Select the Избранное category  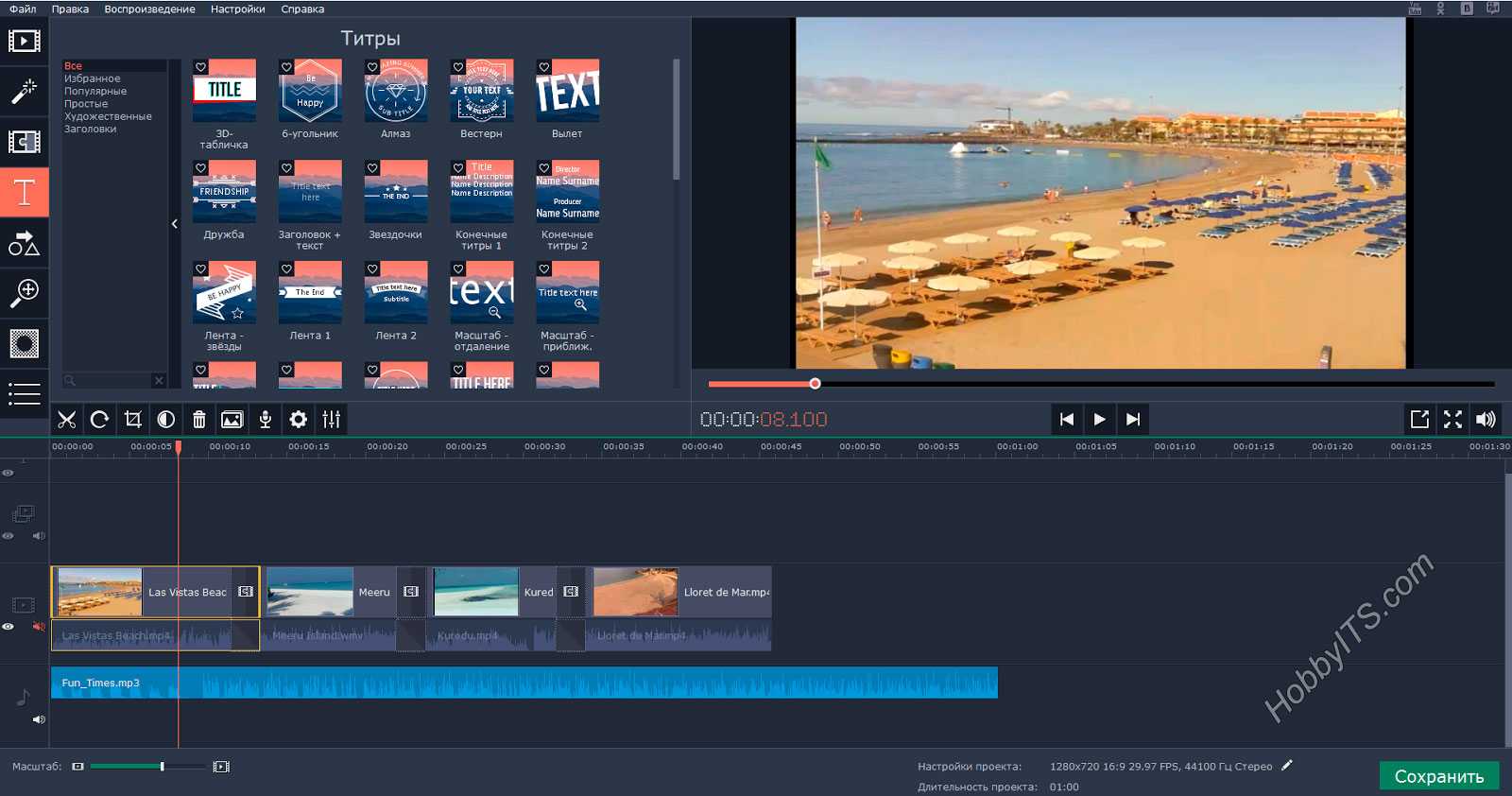pyautogui.click(x=114, y=78)
